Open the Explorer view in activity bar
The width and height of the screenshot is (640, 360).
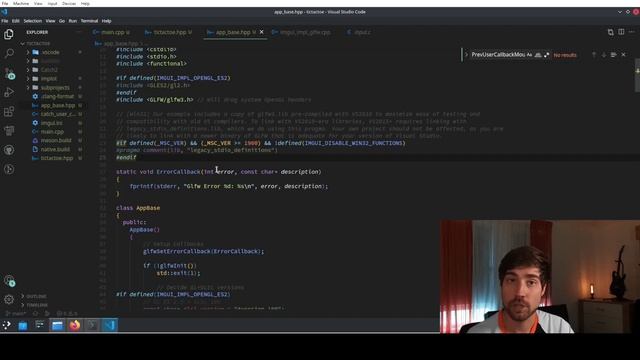click(9, 34)
